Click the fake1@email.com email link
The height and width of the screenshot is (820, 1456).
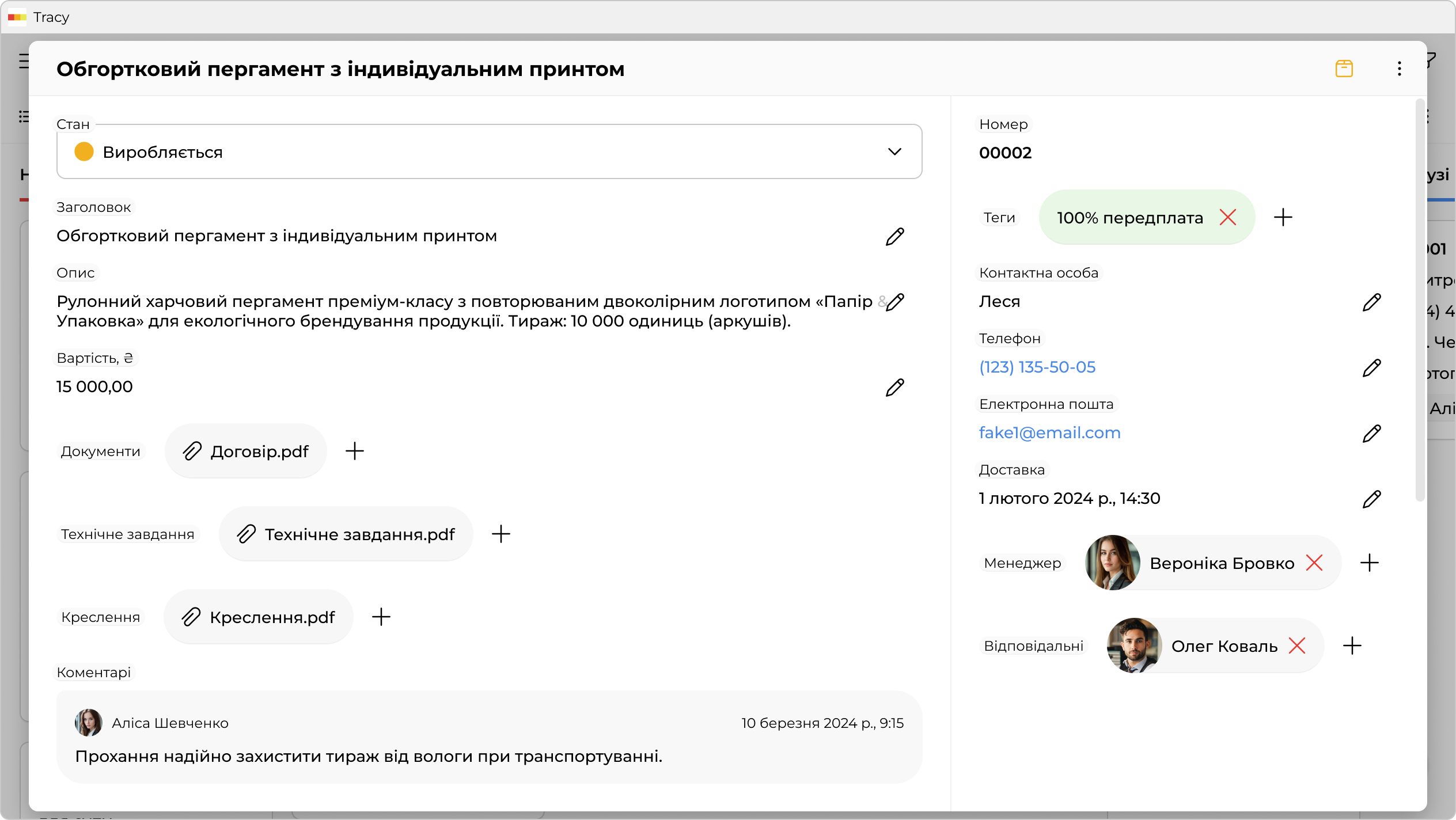coord(1049,433)
